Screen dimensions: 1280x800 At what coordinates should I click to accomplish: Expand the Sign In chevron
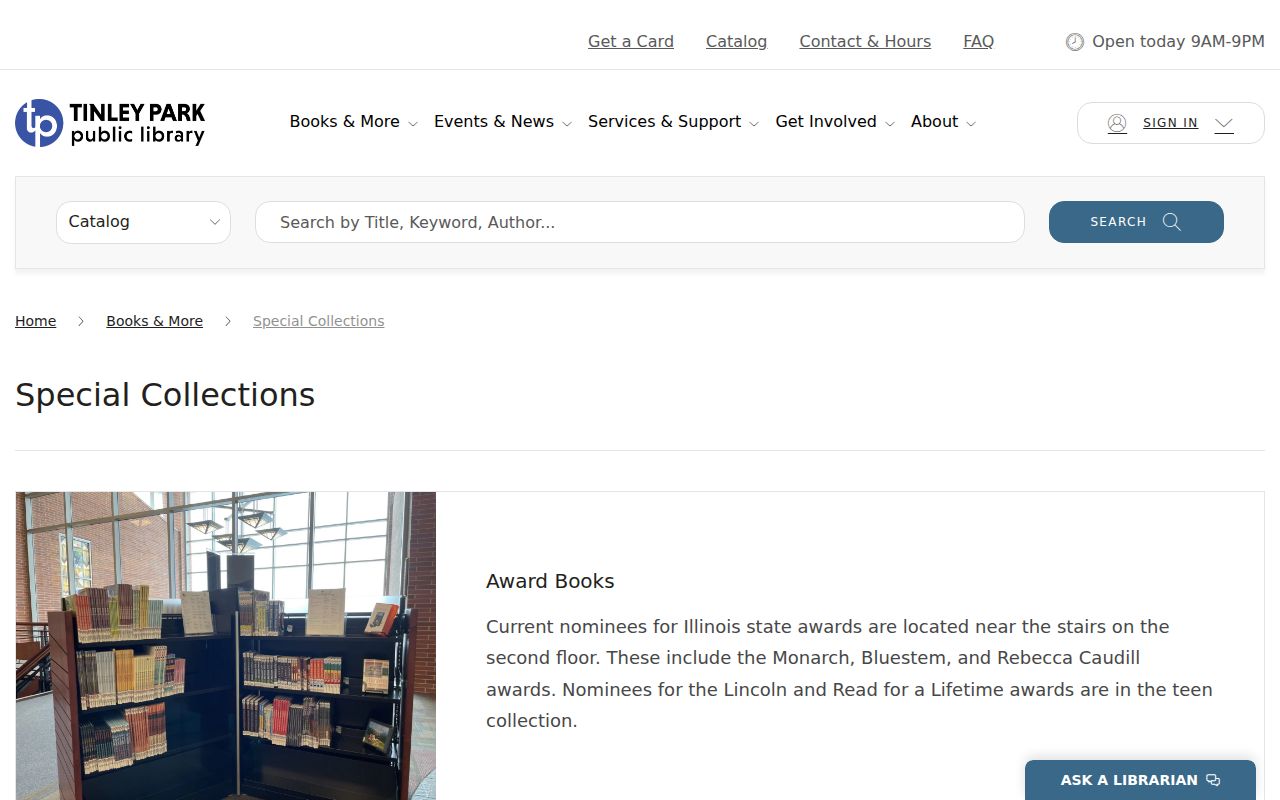[1224, 124]
